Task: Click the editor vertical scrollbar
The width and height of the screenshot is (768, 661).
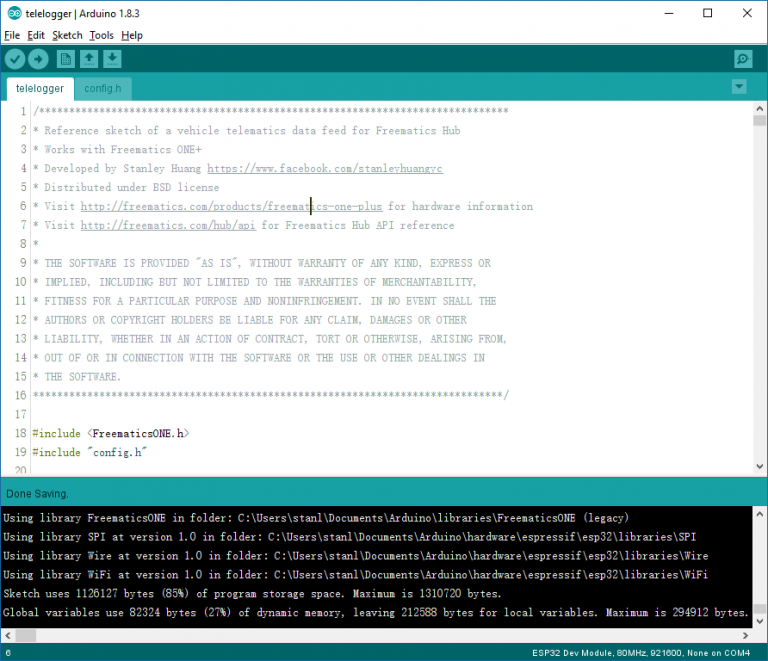Action: click(x=759, y=290)
